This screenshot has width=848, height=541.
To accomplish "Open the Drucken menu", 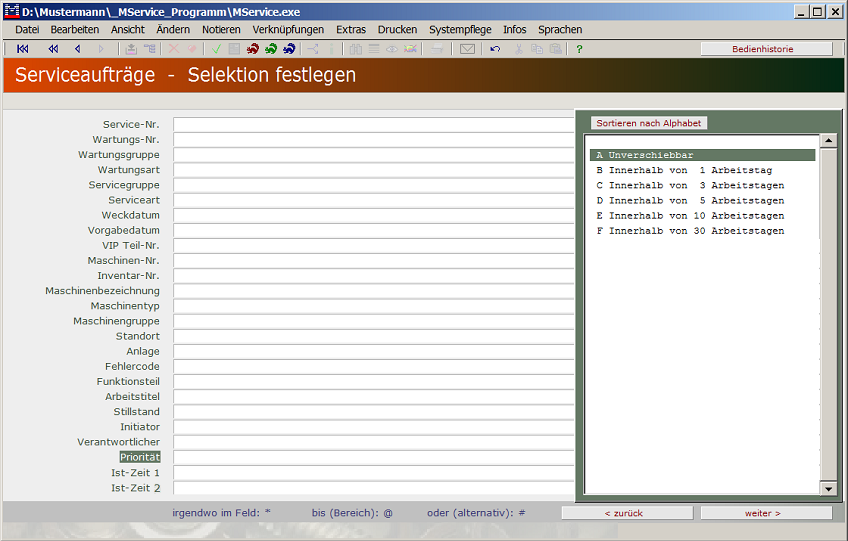I will pos(397,30).
